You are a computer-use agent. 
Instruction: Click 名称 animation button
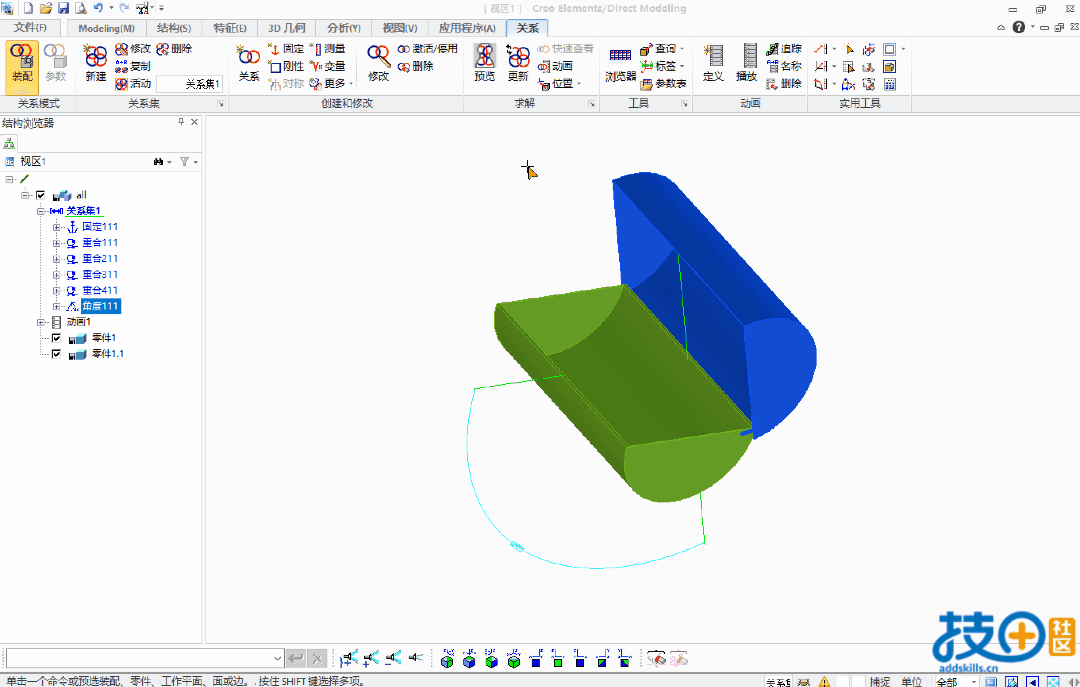(x=784, y=66)
